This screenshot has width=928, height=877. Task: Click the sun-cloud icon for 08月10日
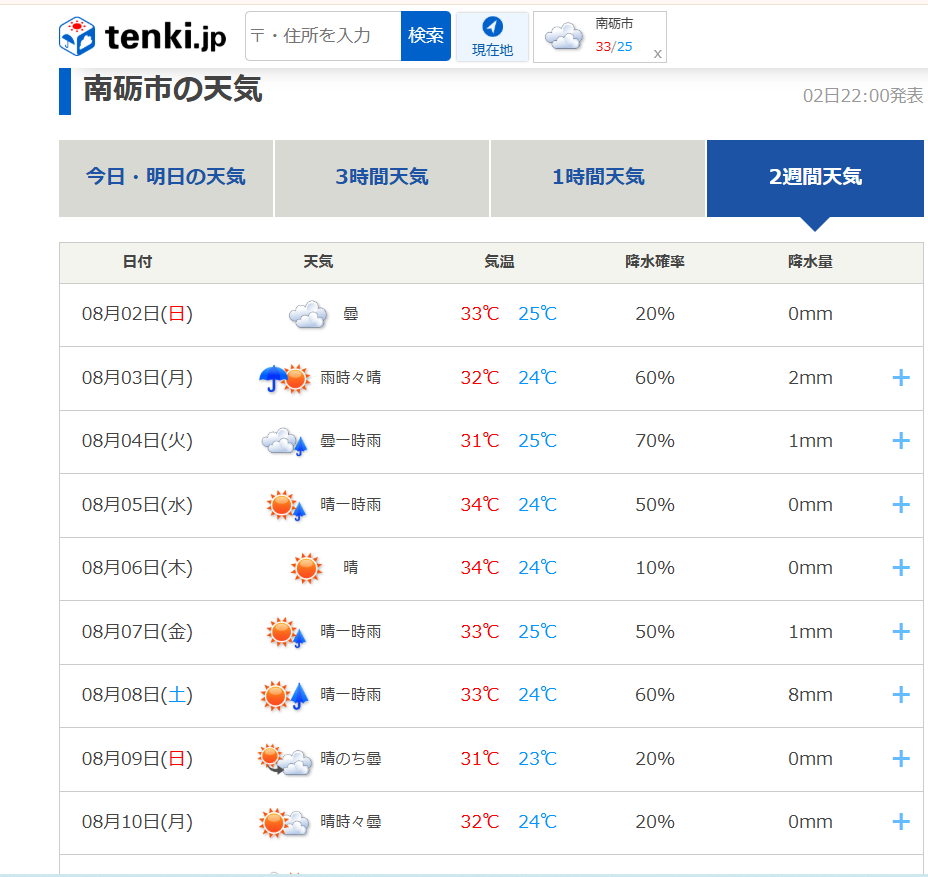point(285,823)
